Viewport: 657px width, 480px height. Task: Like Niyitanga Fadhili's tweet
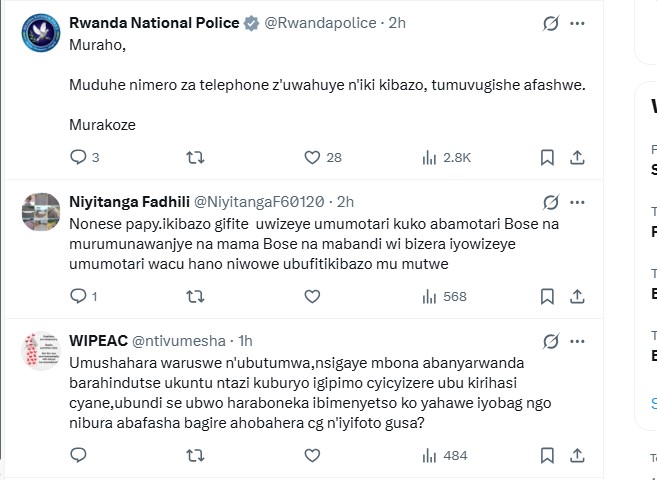click(312, 296)
